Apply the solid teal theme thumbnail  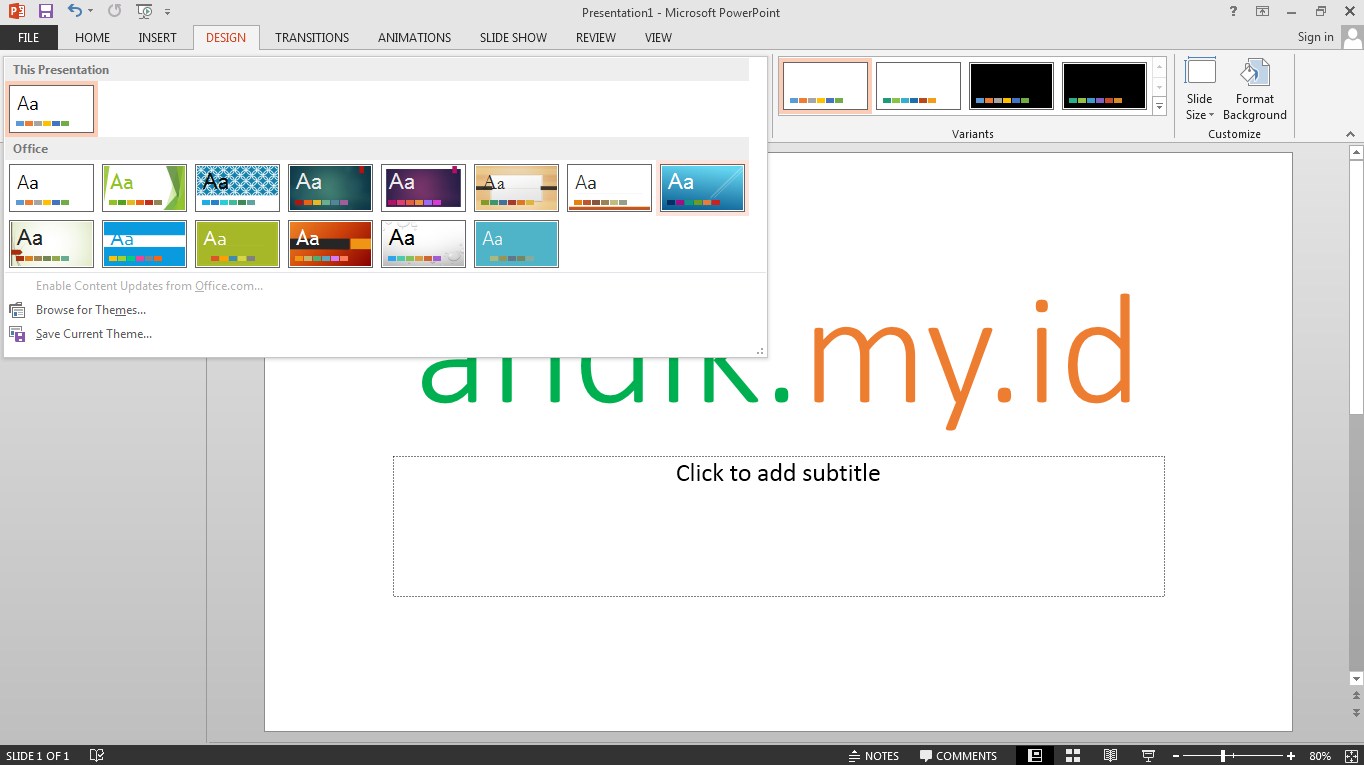click(516, 244)
